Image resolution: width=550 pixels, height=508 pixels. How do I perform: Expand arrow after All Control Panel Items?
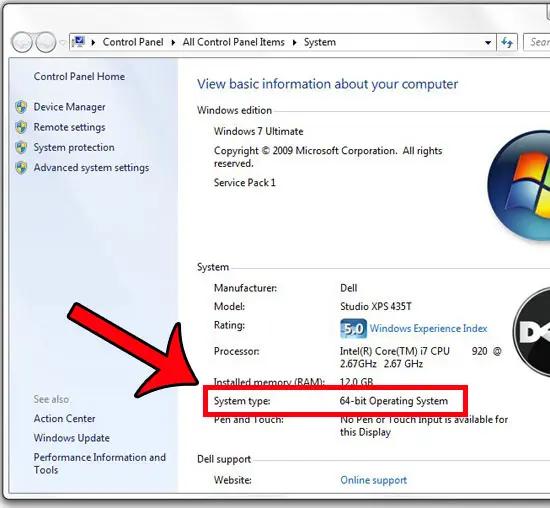click(294, 42)
